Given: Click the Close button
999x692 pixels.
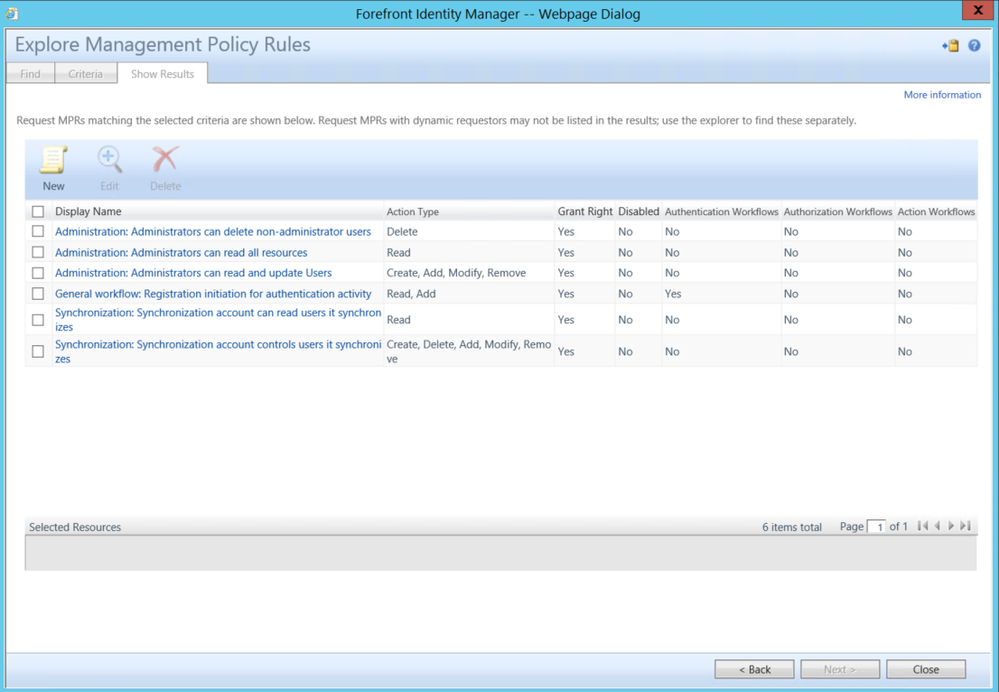Looking at the screenshot, I should click(926, 670).
